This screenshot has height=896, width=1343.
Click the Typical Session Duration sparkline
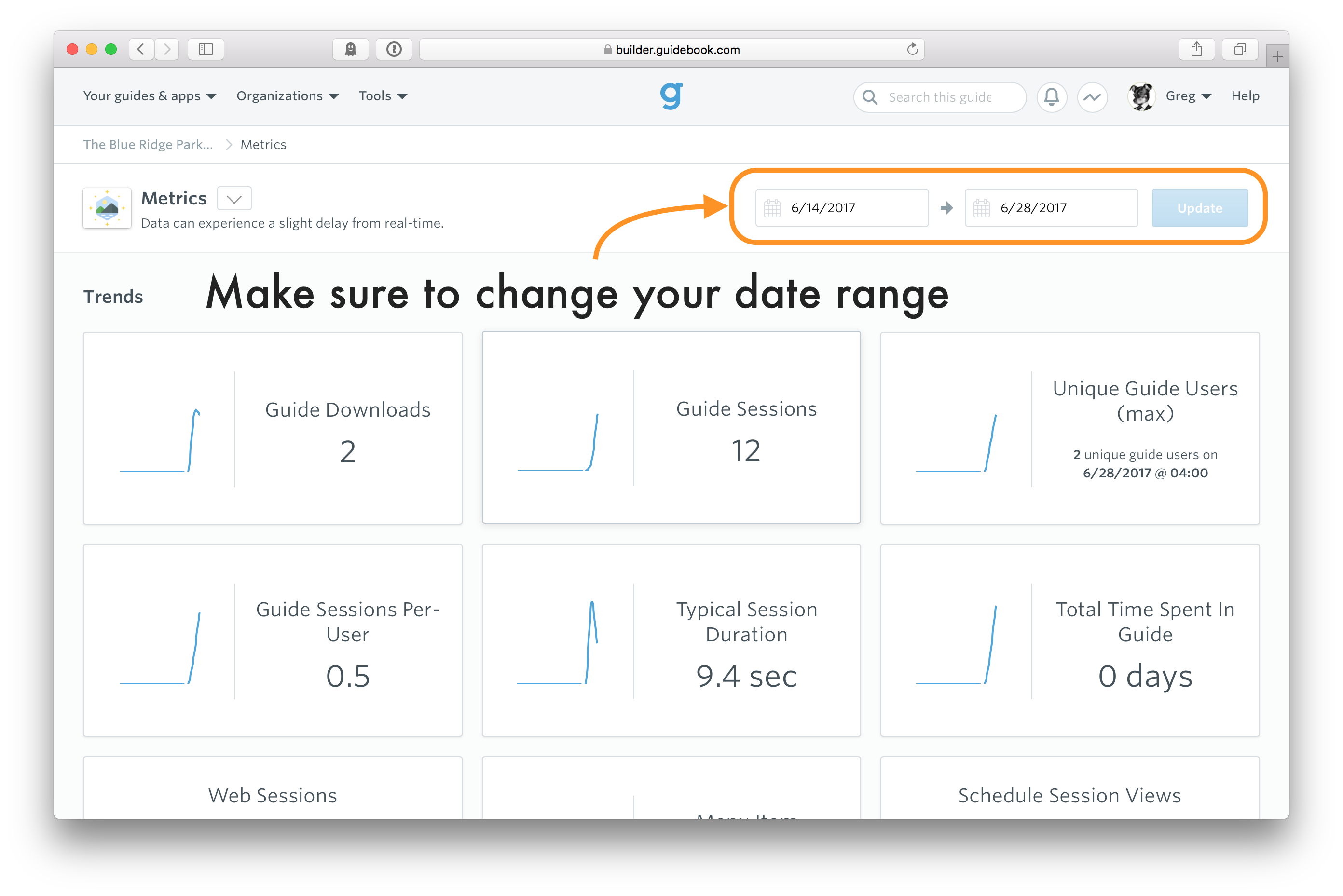coord(558,642)
